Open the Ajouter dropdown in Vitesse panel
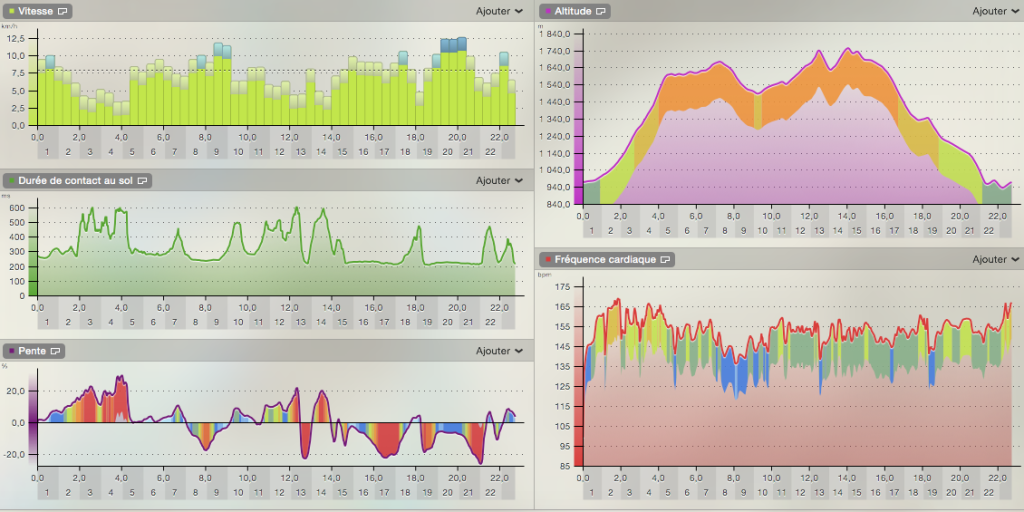Image resolution: width=1024 pixels, height=512 pixels. pos(499,11)
